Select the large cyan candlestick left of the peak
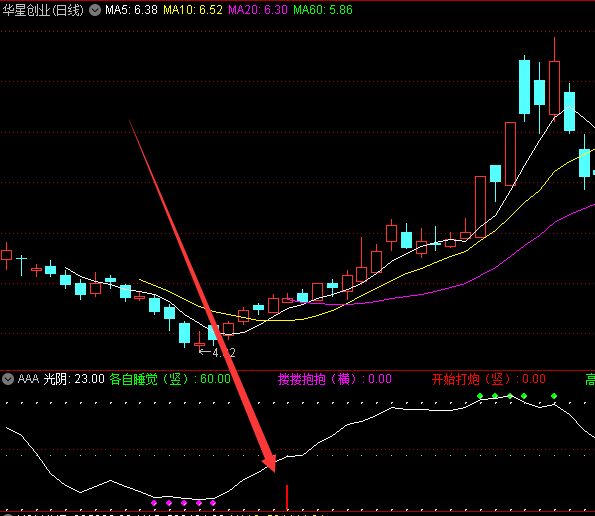This screenshot has height=516, width=595. (524, 87)
